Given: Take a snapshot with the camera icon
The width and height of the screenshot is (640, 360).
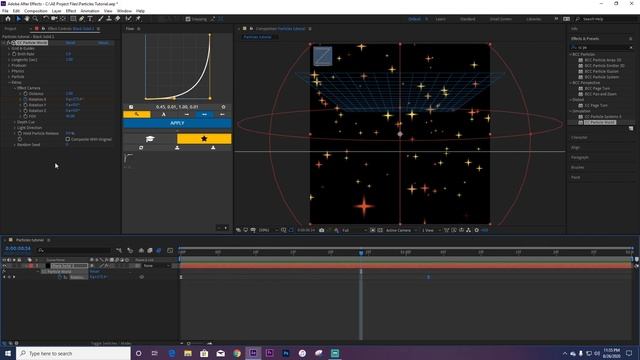Looking at the screenshot, I should pos(322,230).
